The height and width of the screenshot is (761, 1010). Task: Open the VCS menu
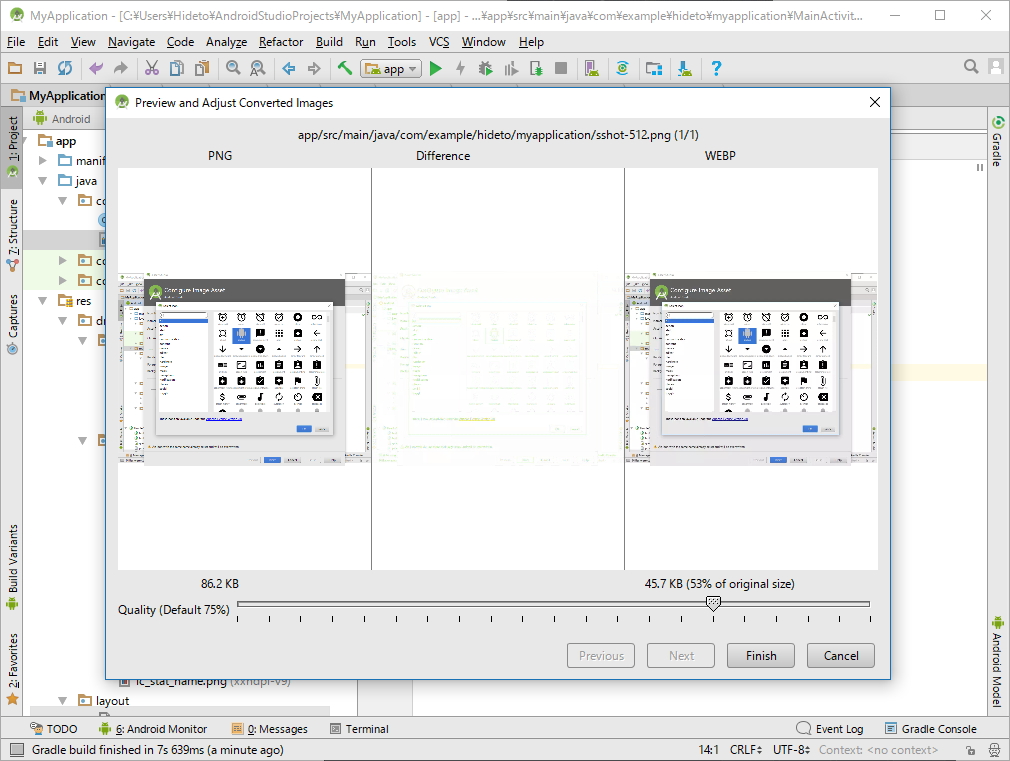pos(439,42)
